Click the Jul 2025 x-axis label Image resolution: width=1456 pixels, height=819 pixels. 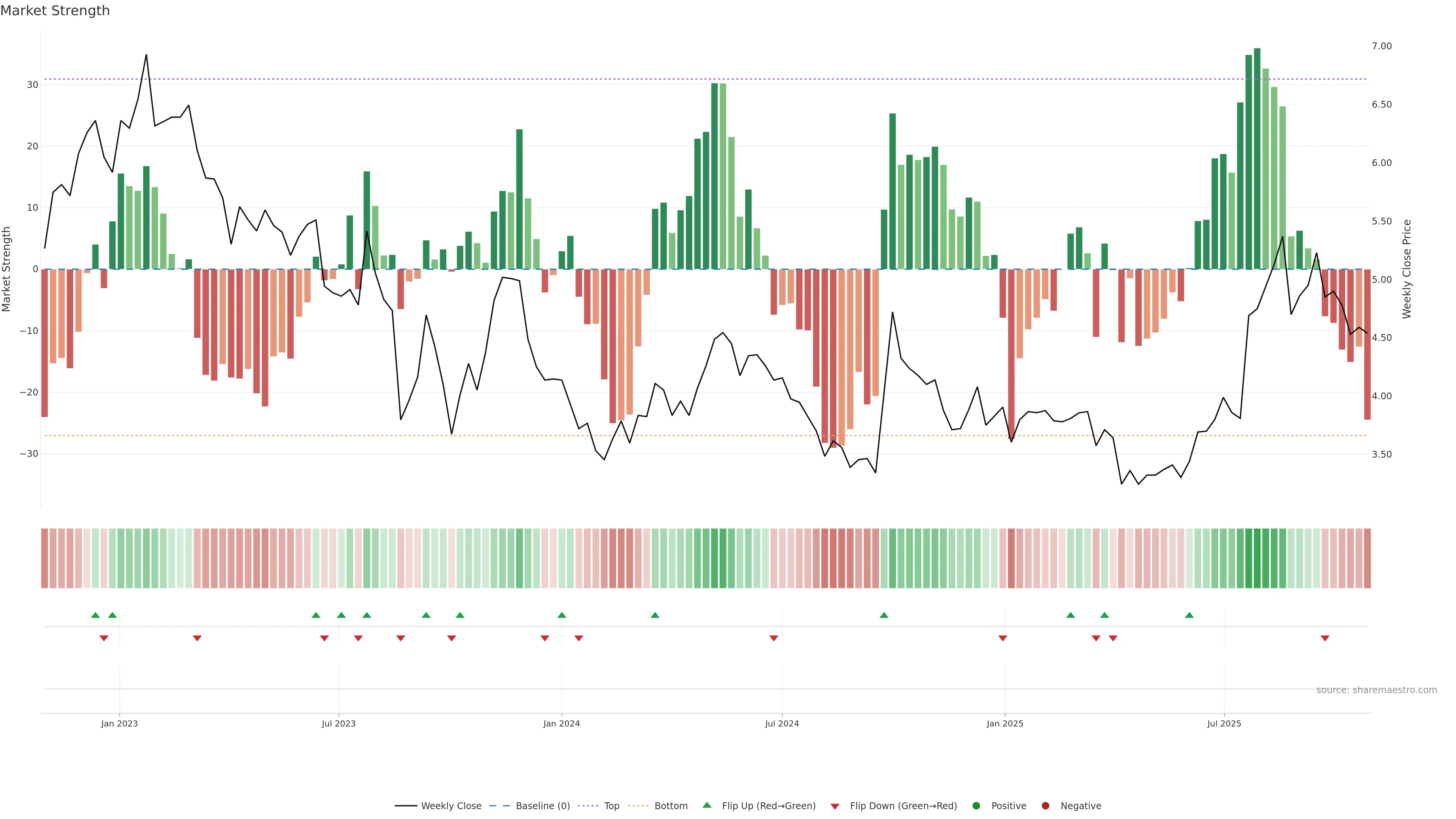point(1224,723)
